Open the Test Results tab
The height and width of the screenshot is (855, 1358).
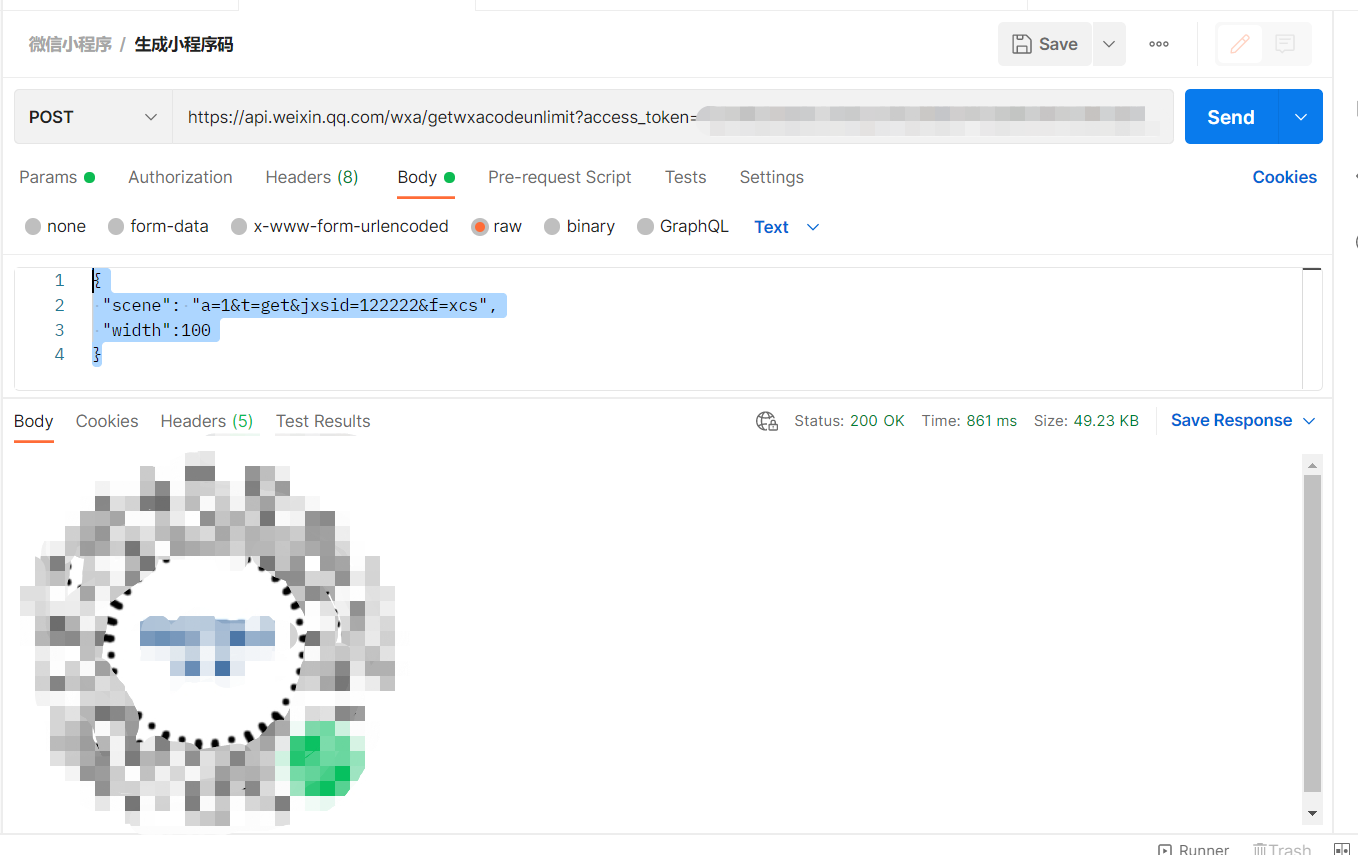[x=323, y=421]
